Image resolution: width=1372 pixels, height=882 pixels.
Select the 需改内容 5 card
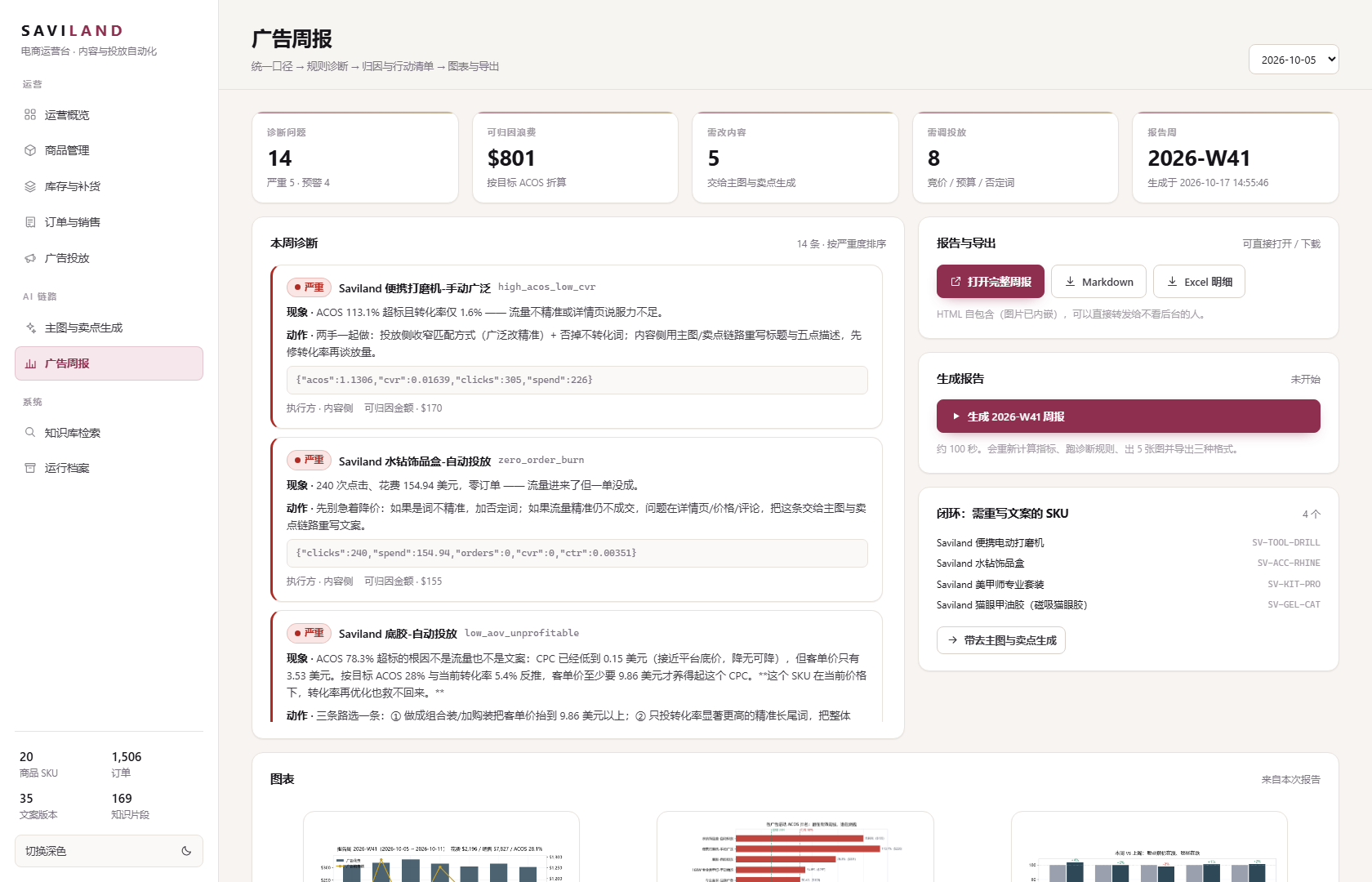(x=795, y=158)
